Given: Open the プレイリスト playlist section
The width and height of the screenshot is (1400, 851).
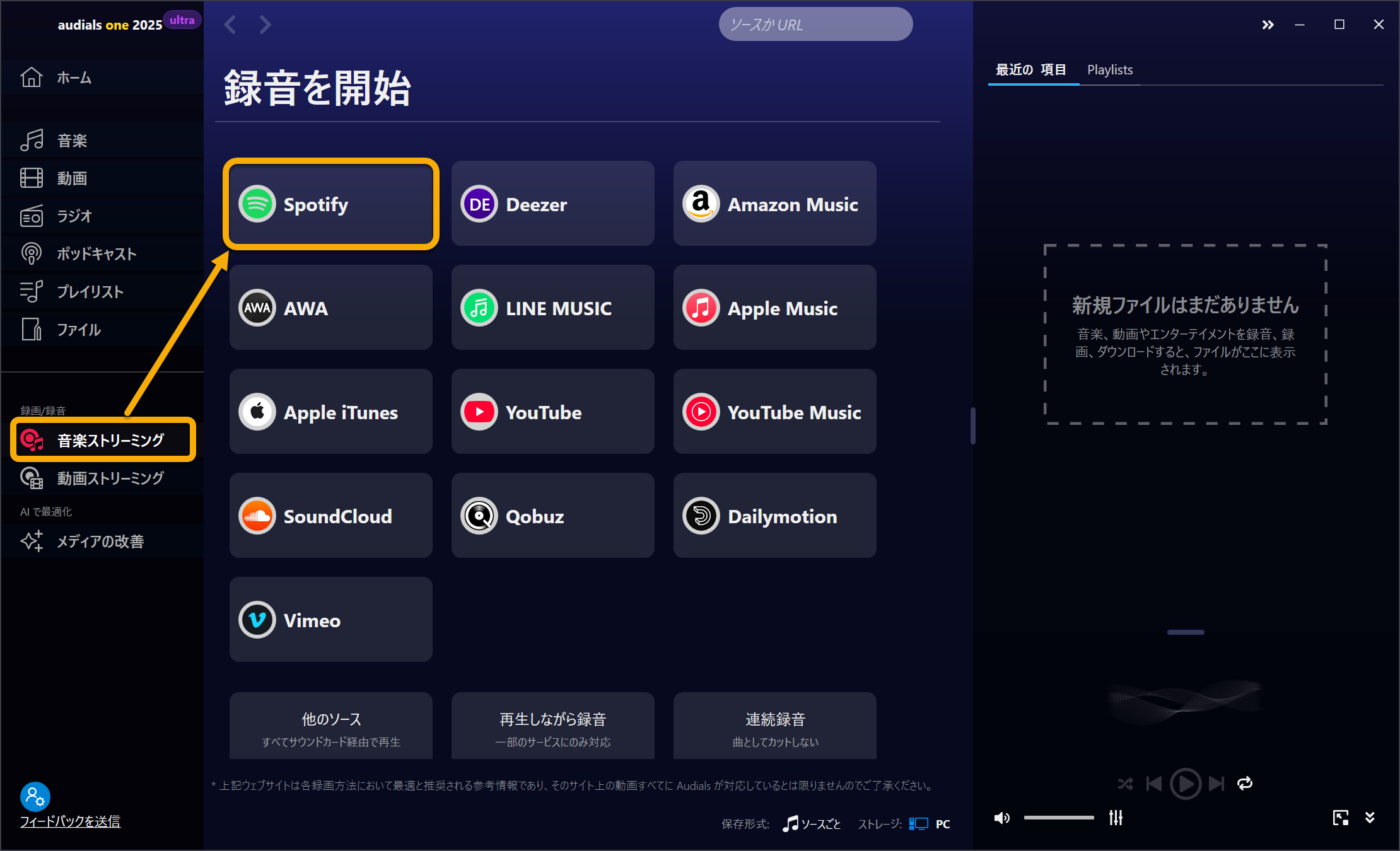Looking at the screenshot, I should coord(102,292).
